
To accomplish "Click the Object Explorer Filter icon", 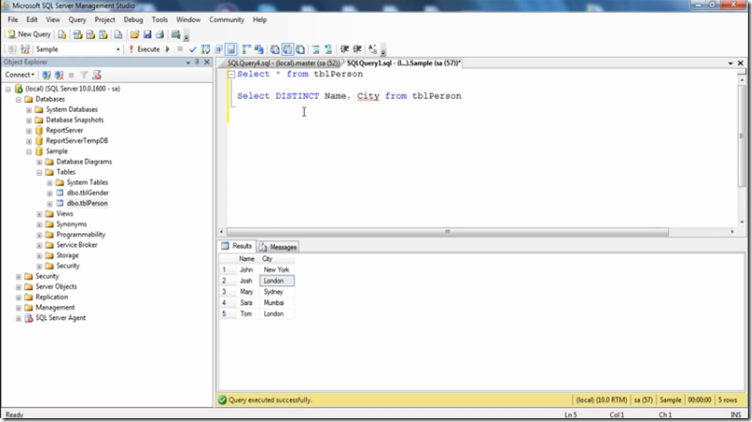I will pyautogui.click(x=84, y=75).
